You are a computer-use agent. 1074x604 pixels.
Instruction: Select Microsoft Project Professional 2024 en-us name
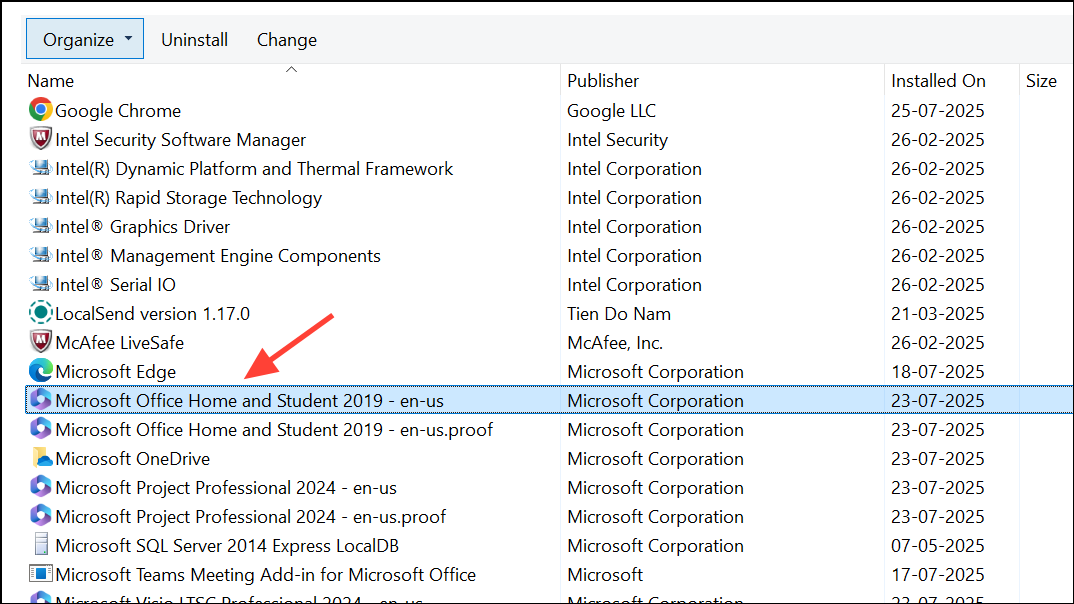pos(226,488)
